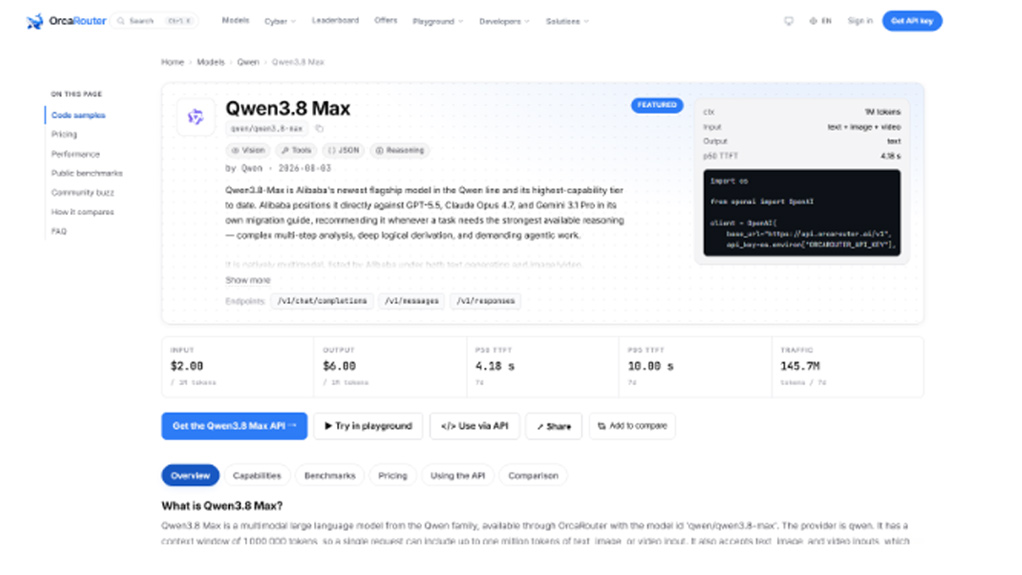
Task: Expand the Developers dropdown menu
Action: (x=504, y=22)
